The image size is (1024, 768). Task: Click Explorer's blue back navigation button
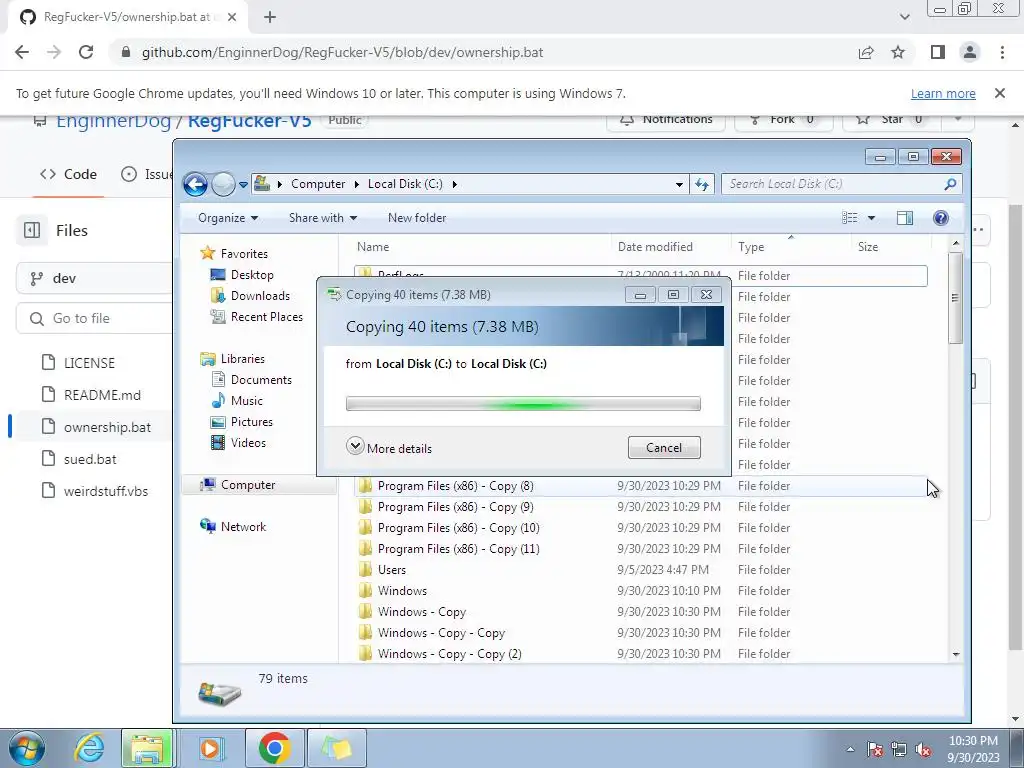[195, 185]
